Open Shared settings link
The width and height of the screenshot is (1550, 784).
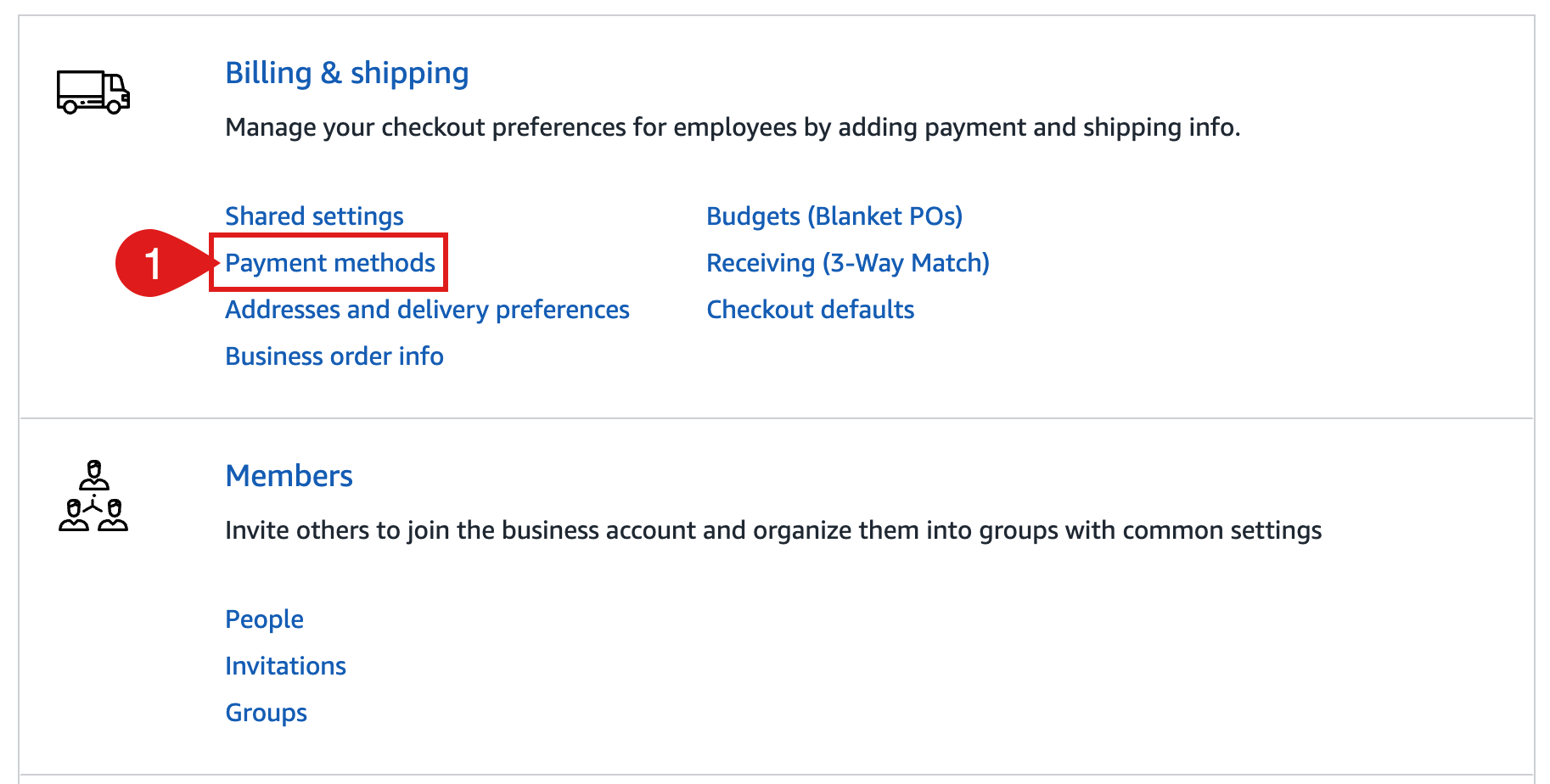tap(314, 216)
